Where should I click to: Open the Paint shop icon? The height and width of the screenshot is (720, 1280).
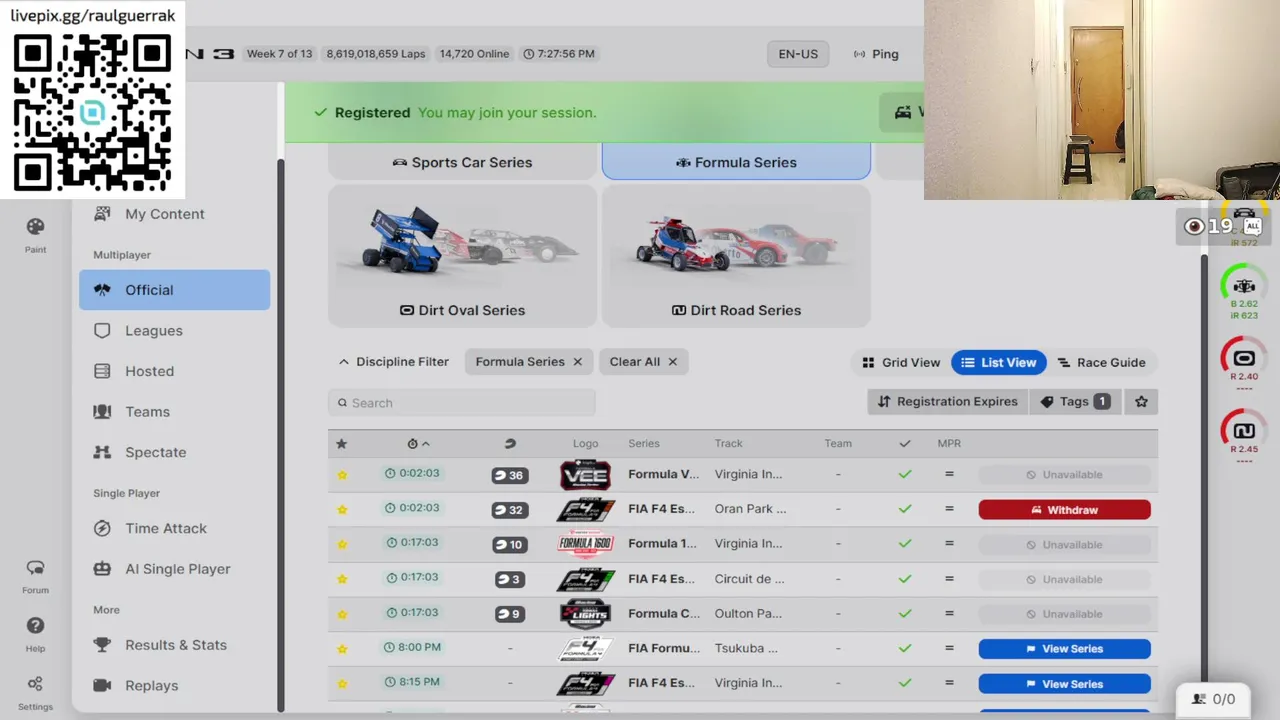[x=35, y=226]
